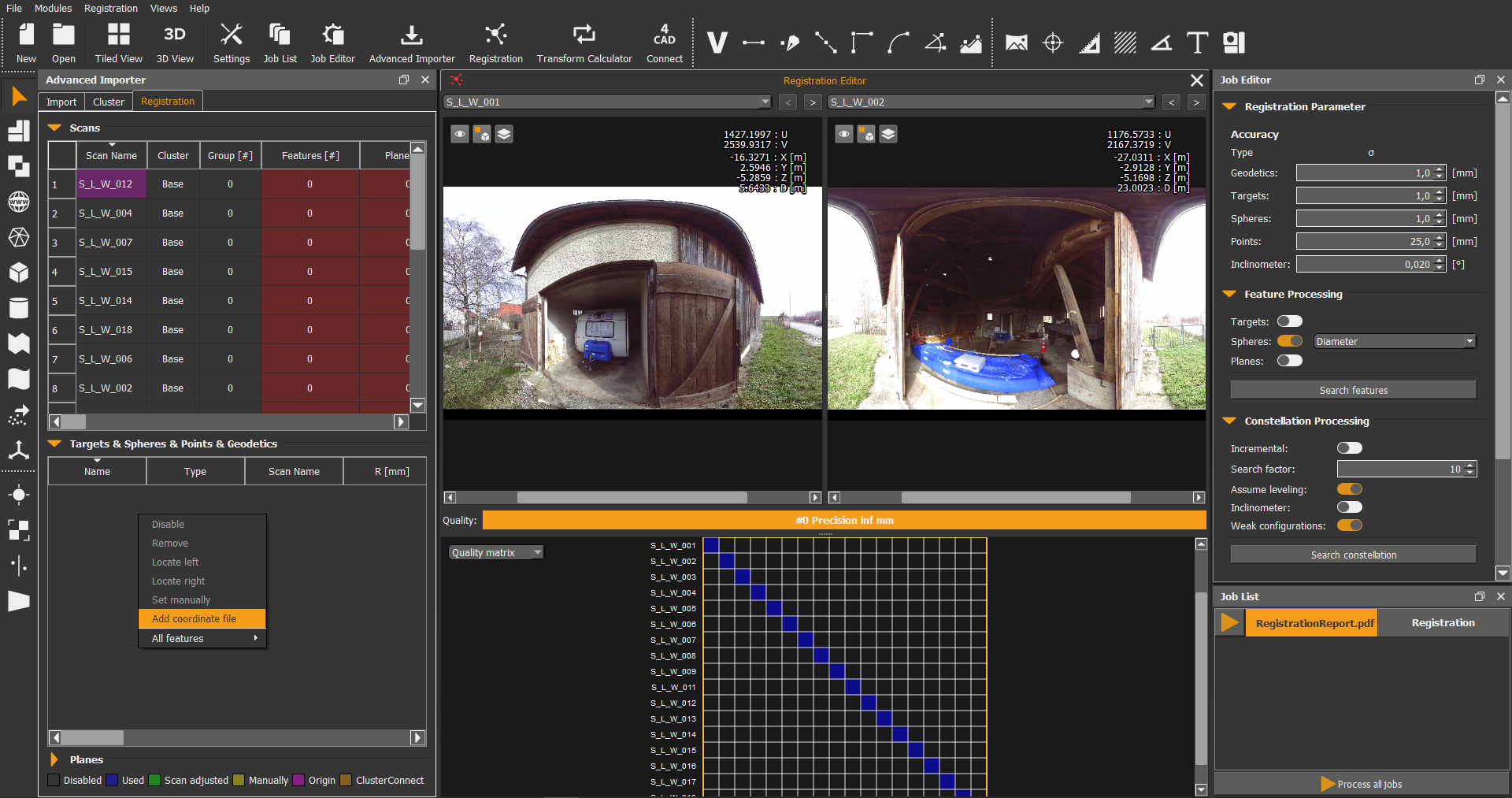The height and width of the screenshot is (798, 1512).
Task: Launch the CAD Connect tool
Action: [x=664, y=43]
